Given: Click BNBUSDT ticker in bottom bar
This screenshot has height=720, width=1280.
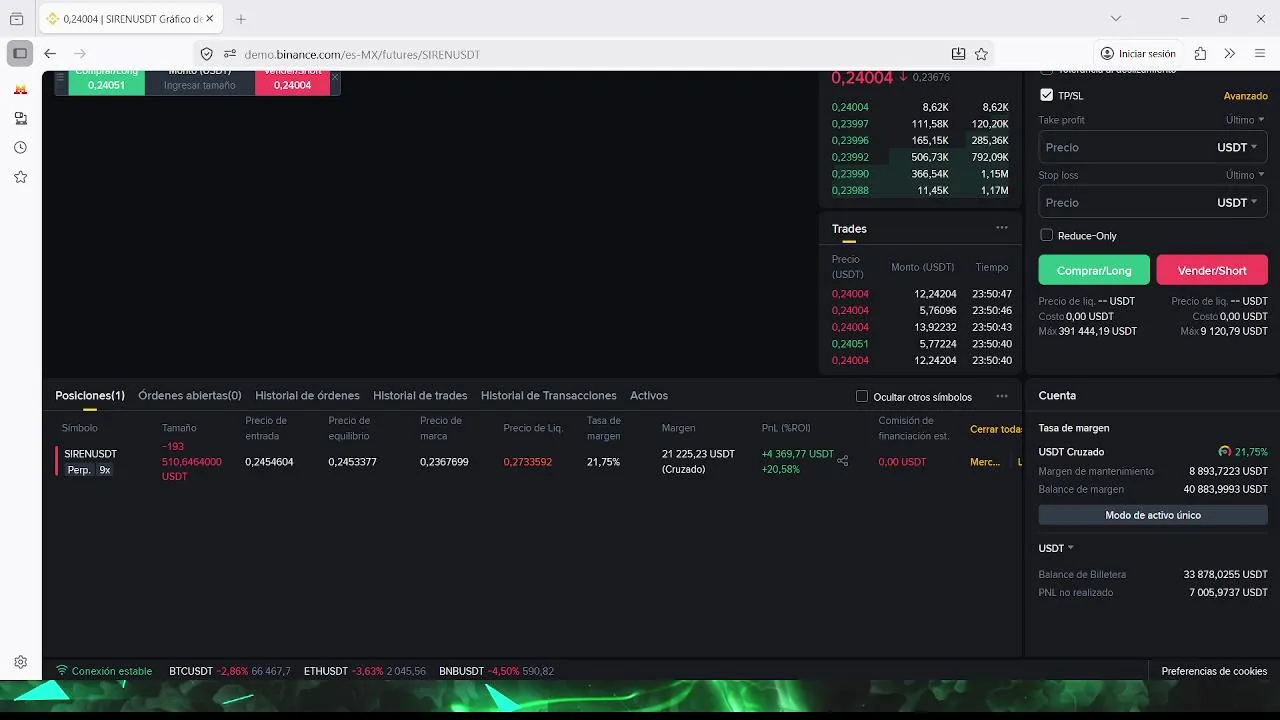Looking at the screenshot, I should (496, 671).
